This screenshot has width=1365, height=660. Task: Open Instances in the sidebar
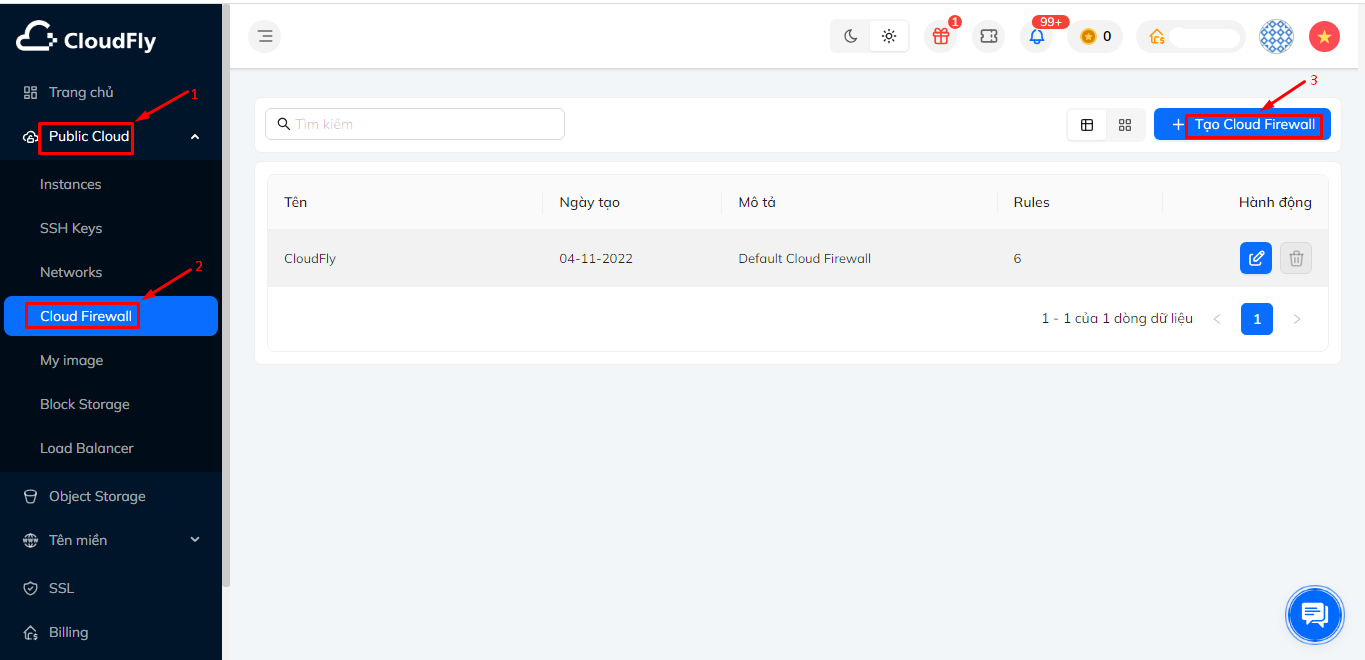[x=111, y=184]
